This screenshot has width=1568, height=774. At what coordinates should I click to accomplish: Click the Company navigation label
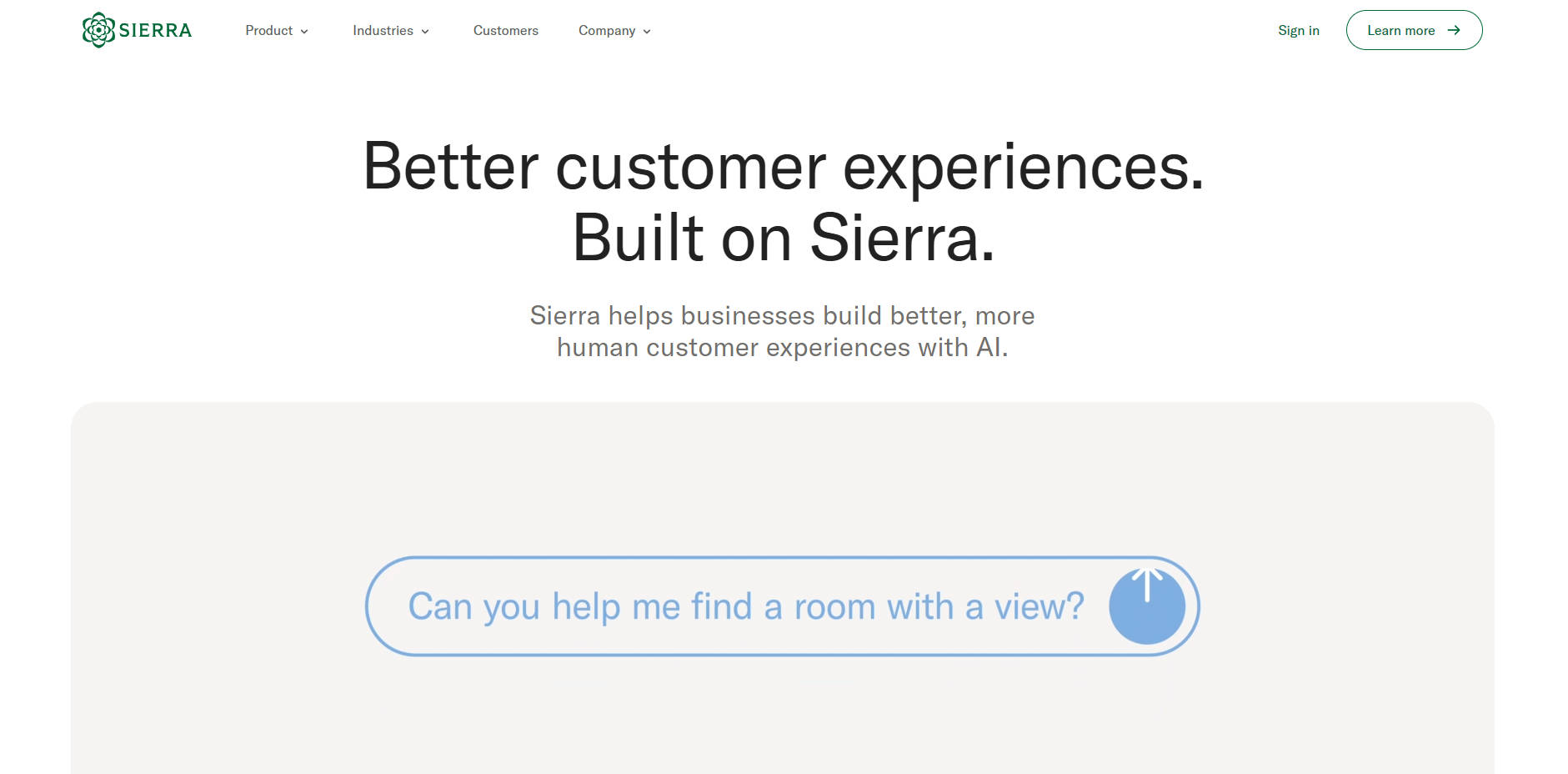[607, 31]
